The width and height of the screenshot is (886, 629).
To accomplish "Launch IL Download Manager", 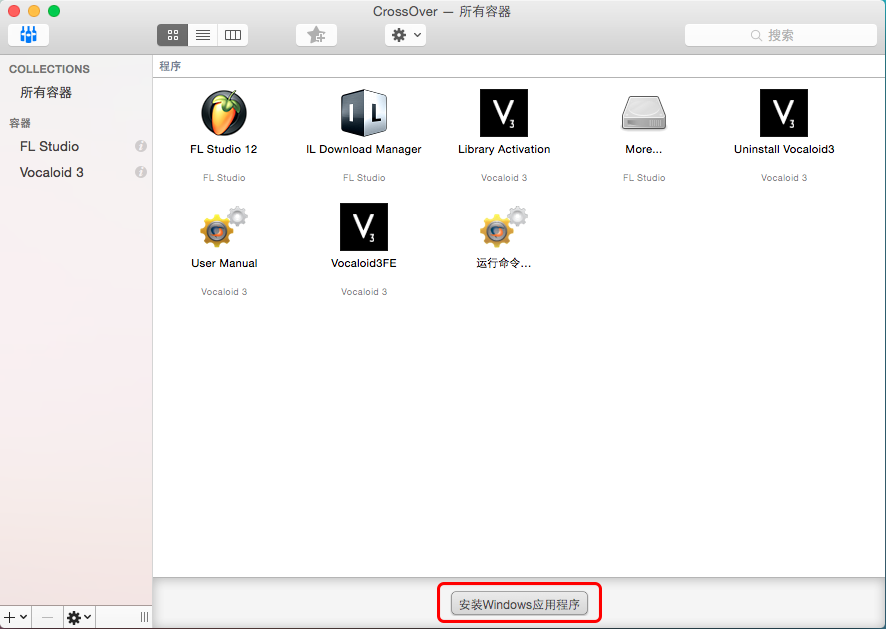I will tap(364, 113).
